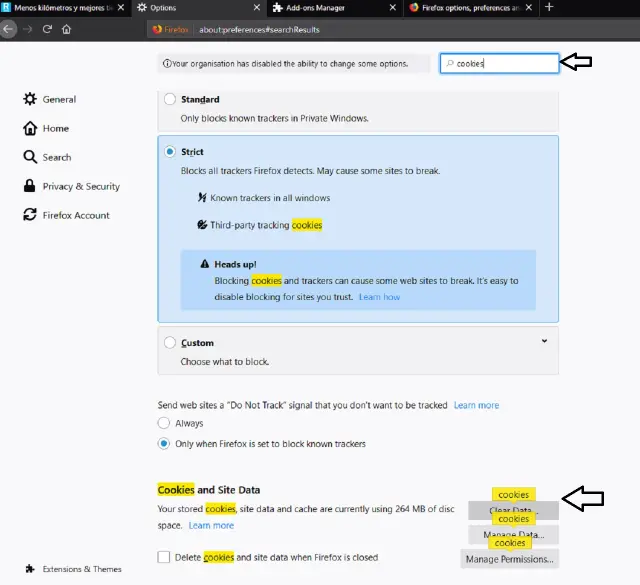Close the Add-ons Manager tab

(x=393, y=7)
